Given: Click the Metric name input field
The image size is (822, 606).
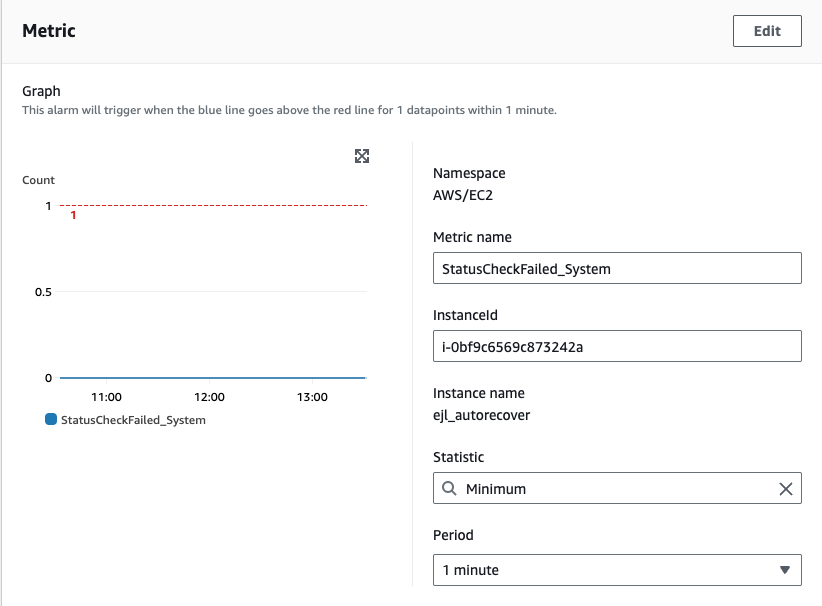Looking at the screenshot, I should tap(617, 268).
